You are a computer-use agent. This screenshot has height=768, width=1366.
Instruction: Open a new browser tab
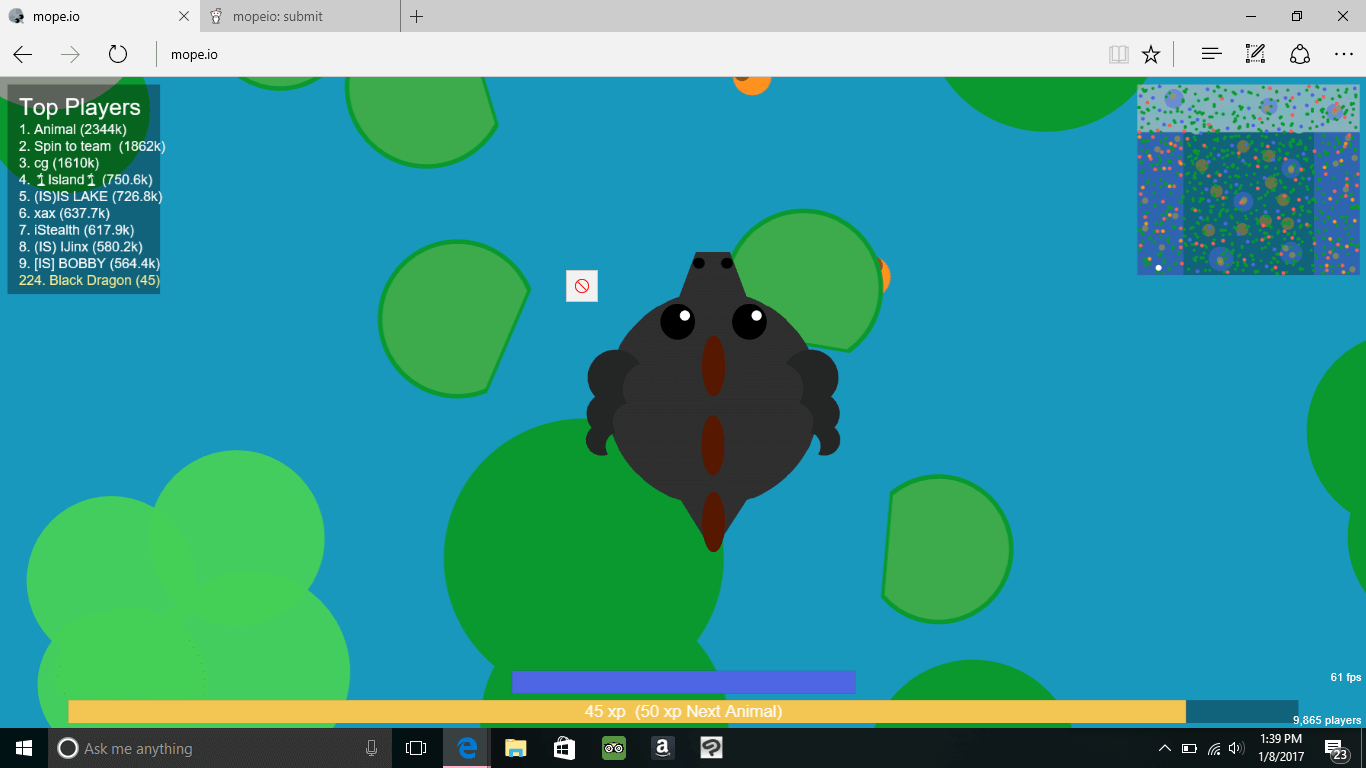coord(416,16)
